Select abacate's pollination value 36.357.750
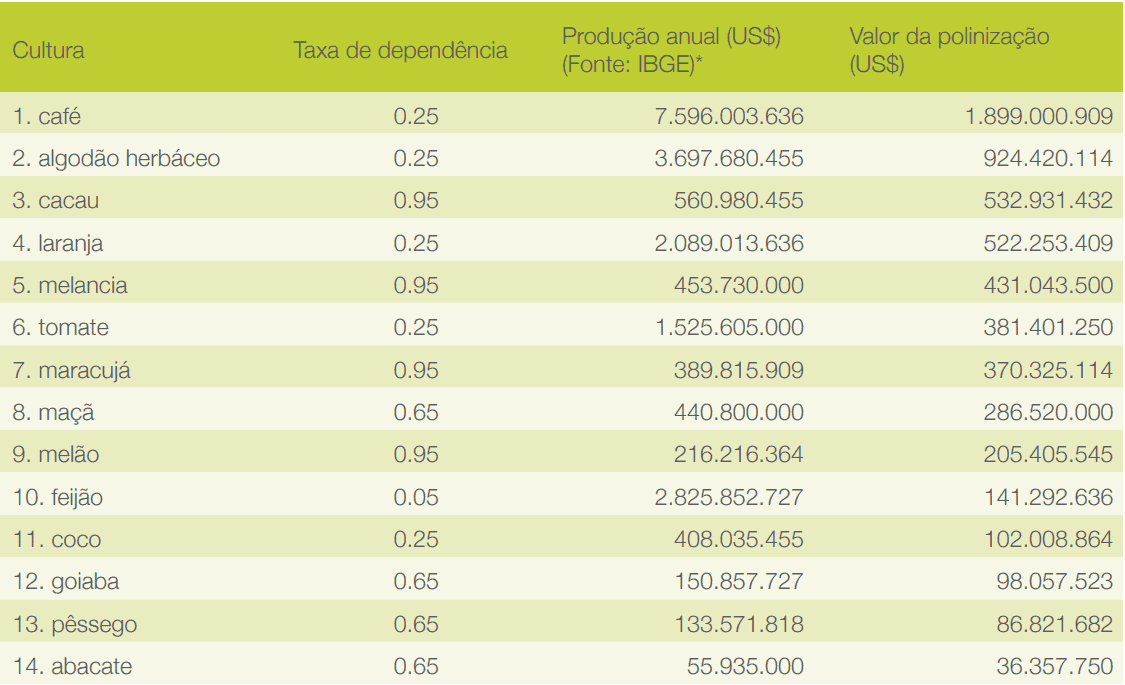 [x=1054, y=667]
